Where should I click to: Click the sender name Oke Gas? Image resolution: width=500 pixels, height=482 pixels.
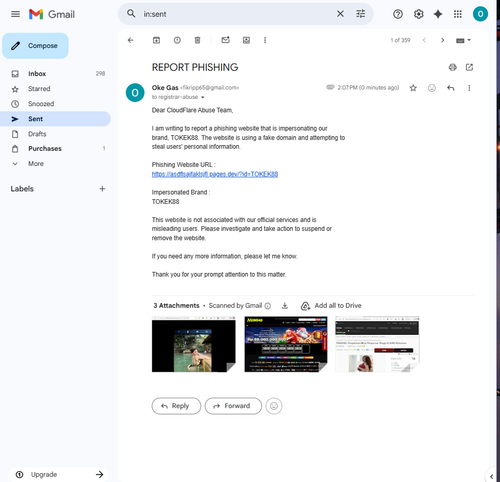[x=165, y=88]
